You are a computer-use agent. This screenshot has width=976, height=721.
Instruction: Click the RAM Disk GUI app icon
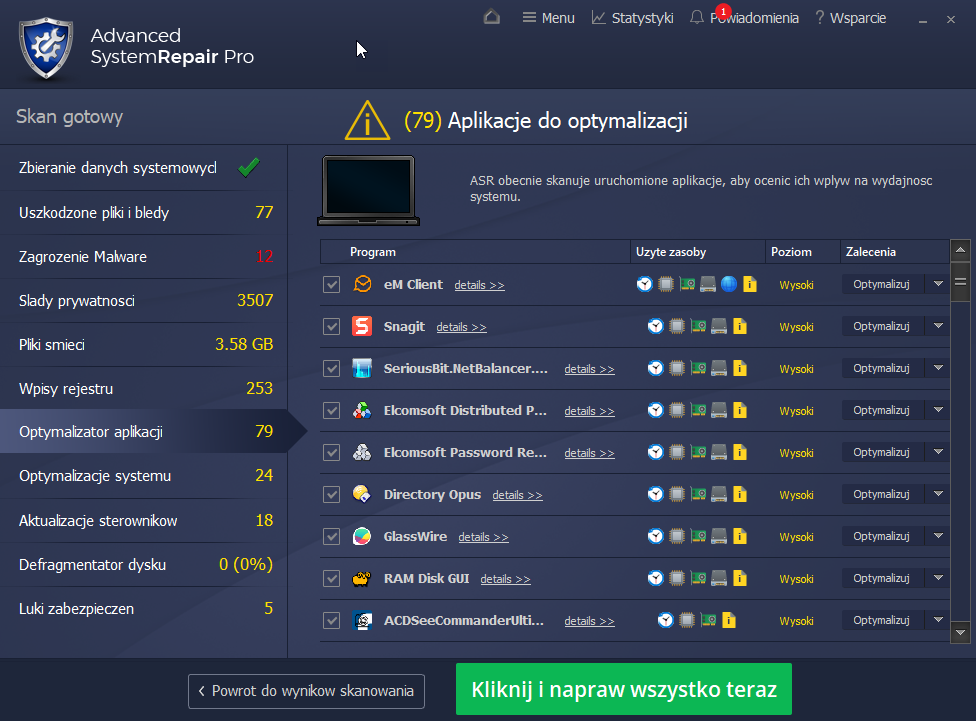(x=362, y=578)
